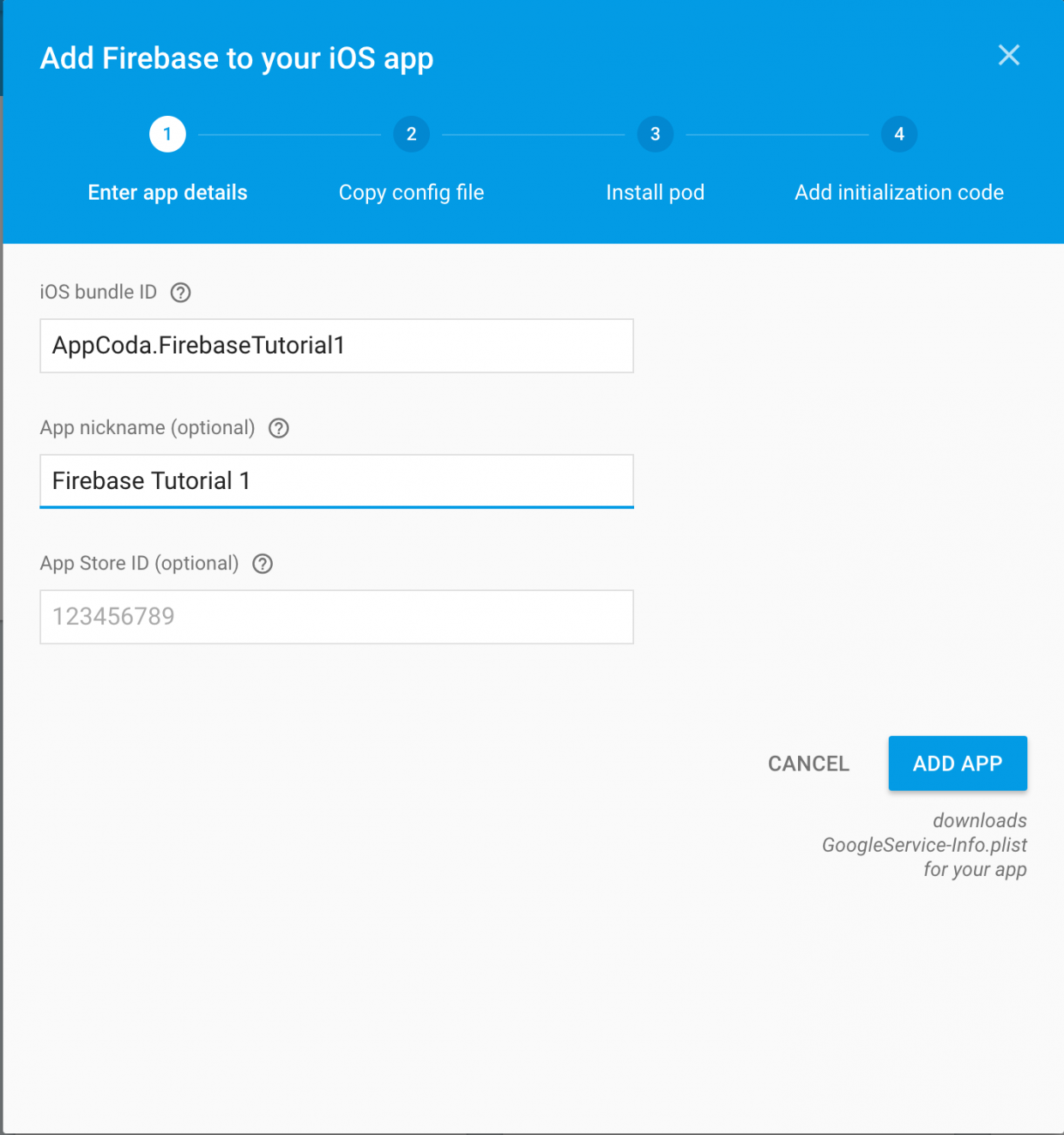Click the GoogleService-Info.plist download note

pyautogui.click(x=924, y=845)
